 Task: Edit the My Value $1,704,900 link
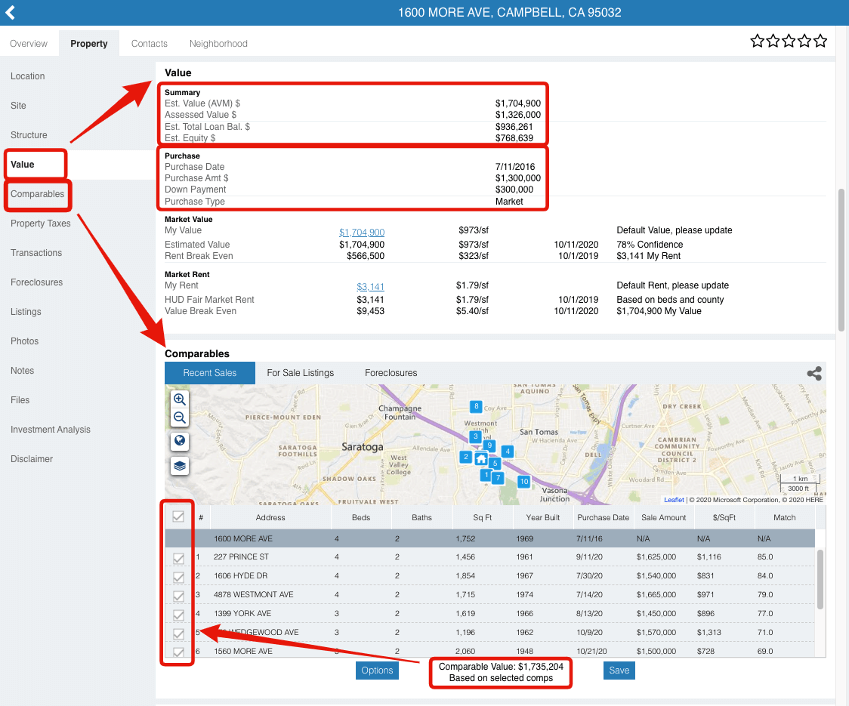[x=362, y=231]
